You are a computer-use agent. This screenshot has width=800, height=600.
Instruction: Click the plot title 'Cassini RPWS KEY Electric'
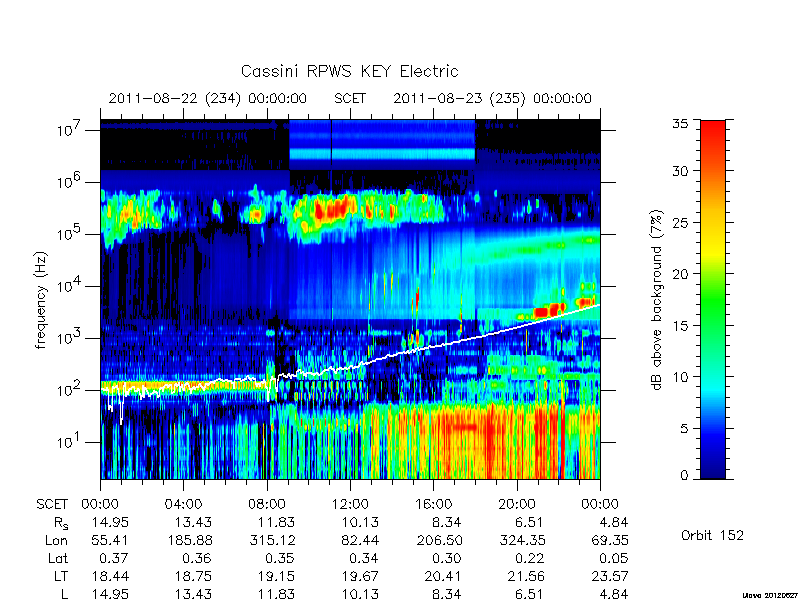(x=349, y=71)
